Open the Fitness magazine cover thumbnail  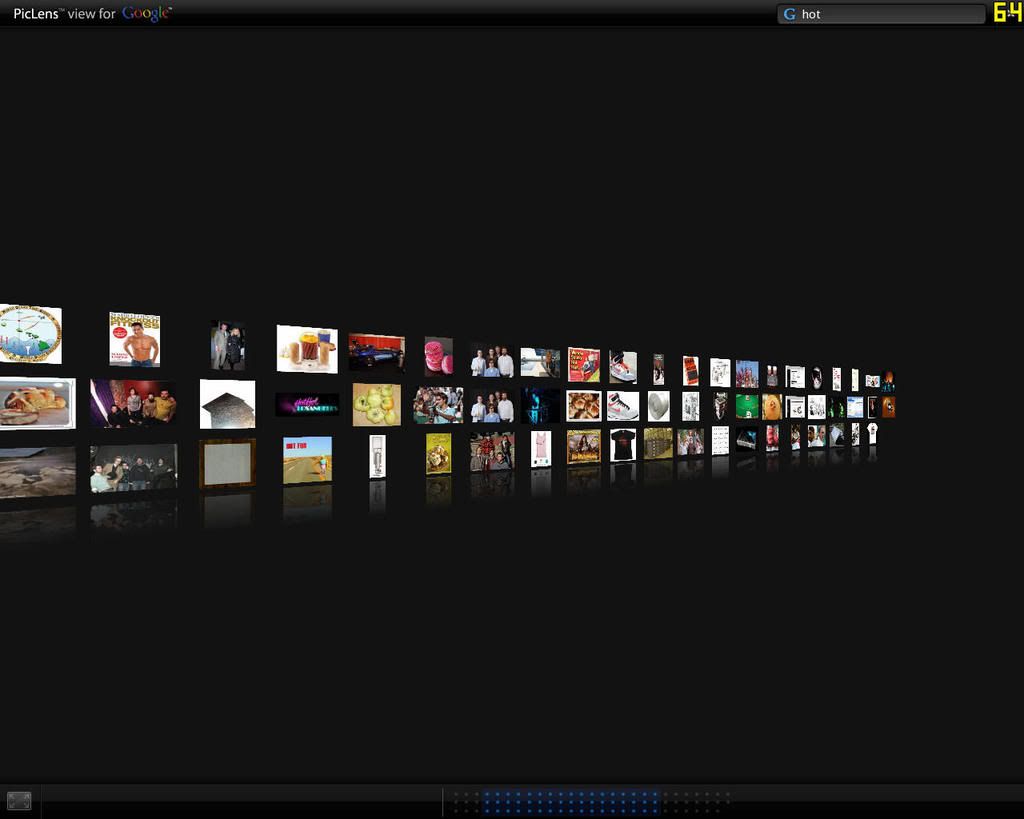pos(135,340)
